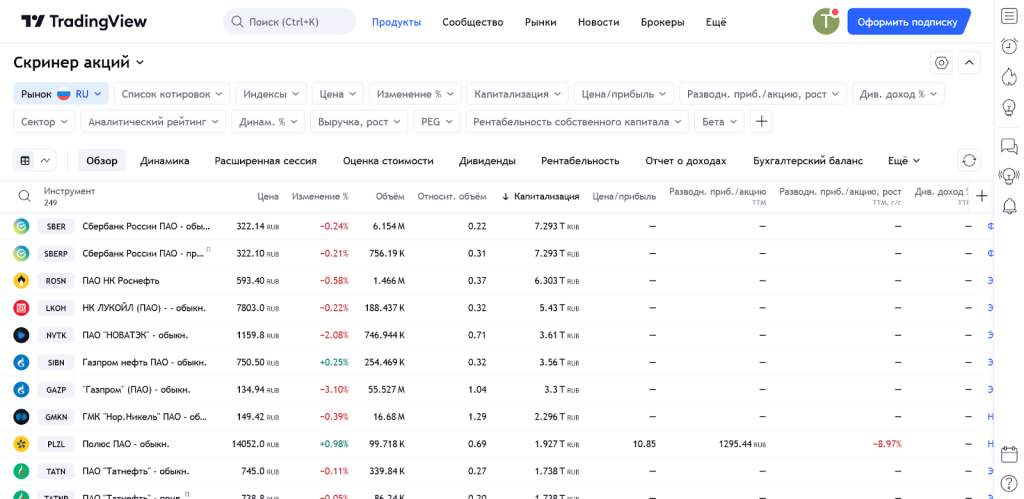Switch to the Оценка стоимости tab

(x=388, y=161)
